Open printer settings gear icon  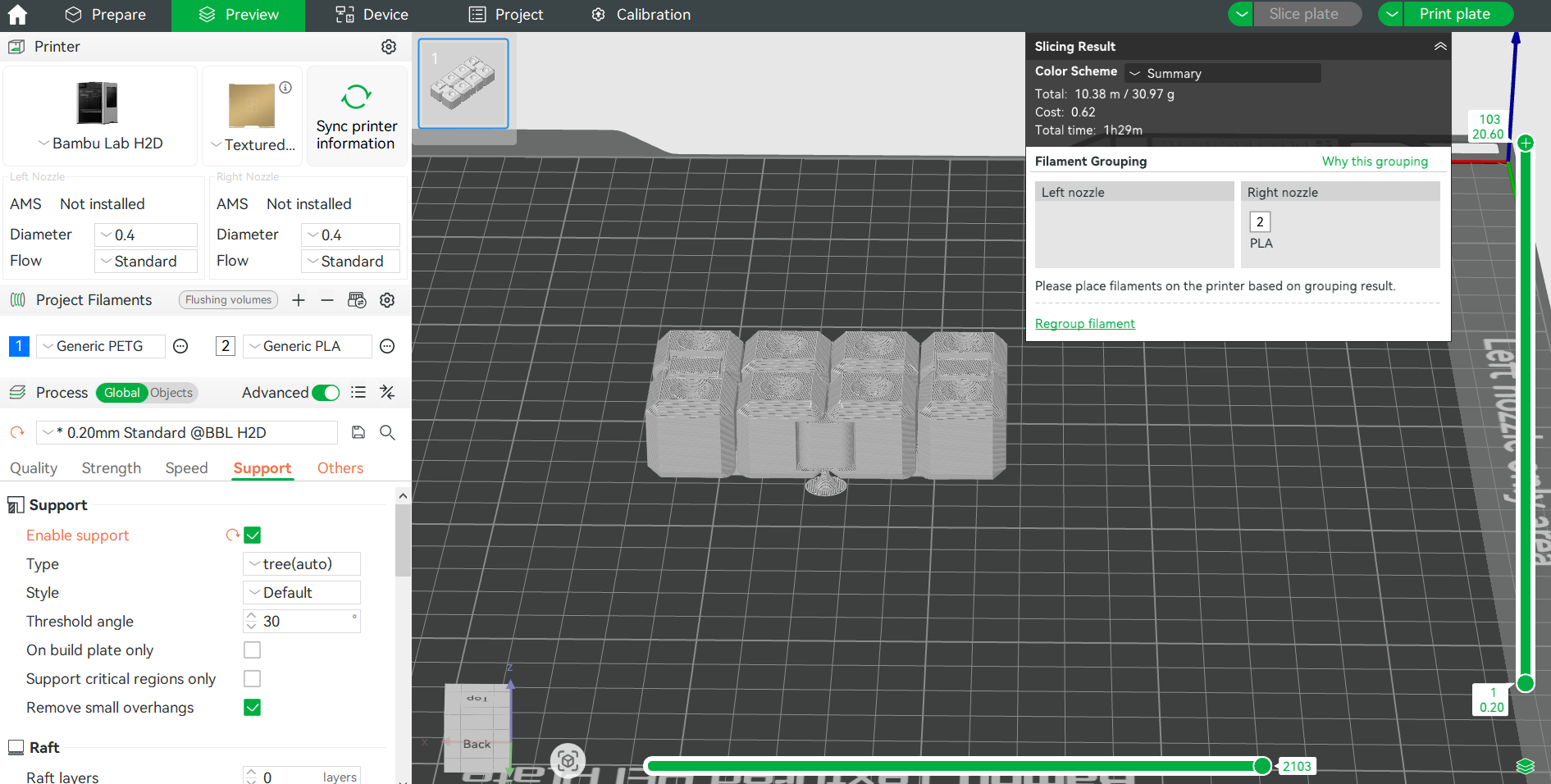coord(389,47)
